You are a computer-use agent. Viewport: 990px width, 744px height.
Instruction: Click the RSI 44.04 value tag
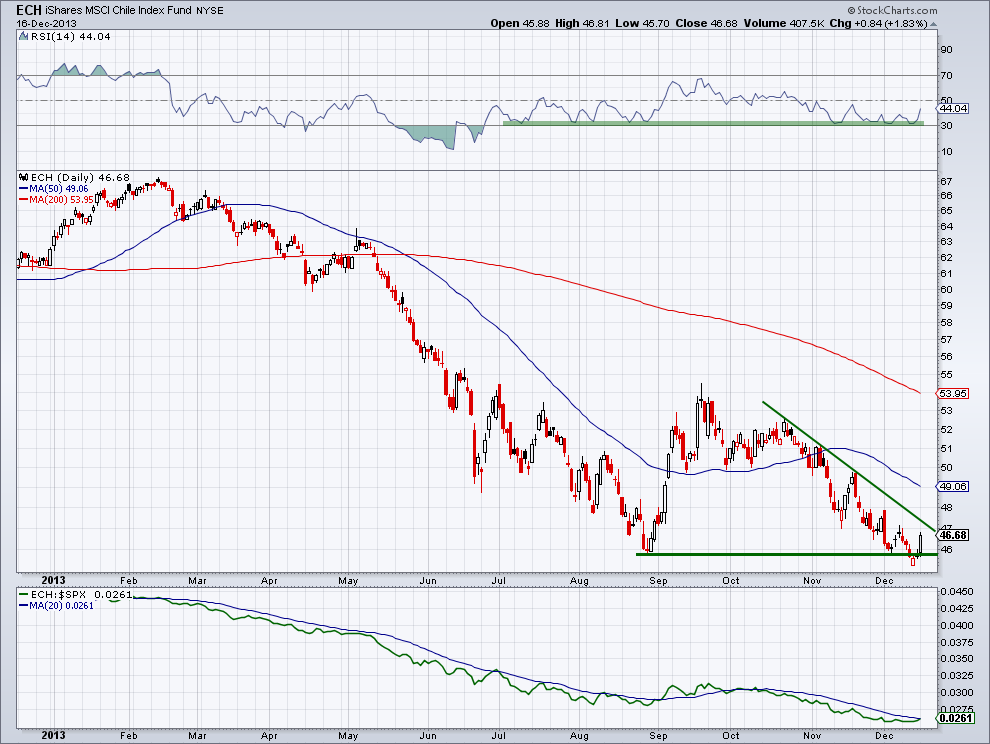[x=954, y=108]
